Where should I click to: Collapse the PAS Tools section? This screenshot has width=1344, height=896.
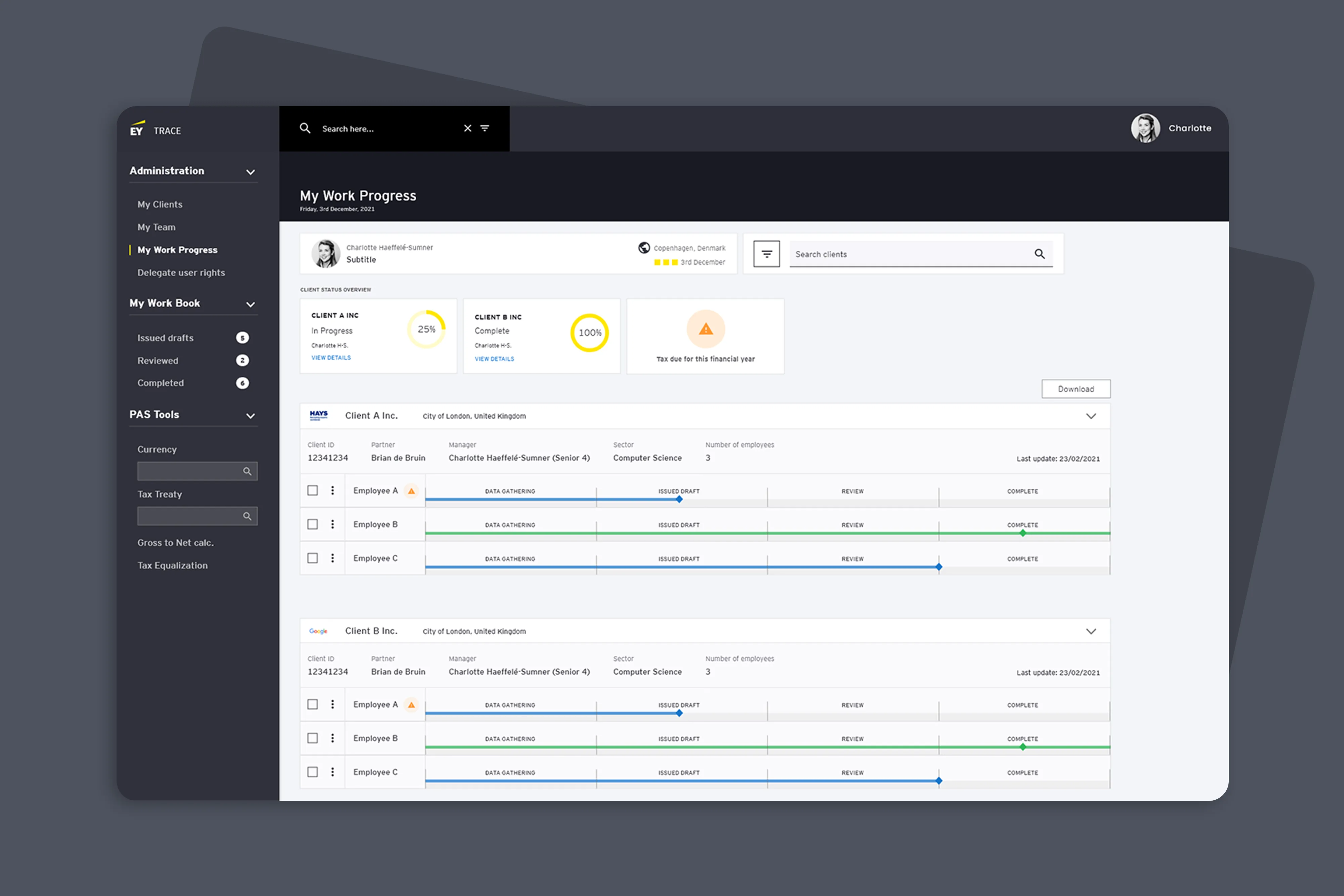(x=250, y=416)
